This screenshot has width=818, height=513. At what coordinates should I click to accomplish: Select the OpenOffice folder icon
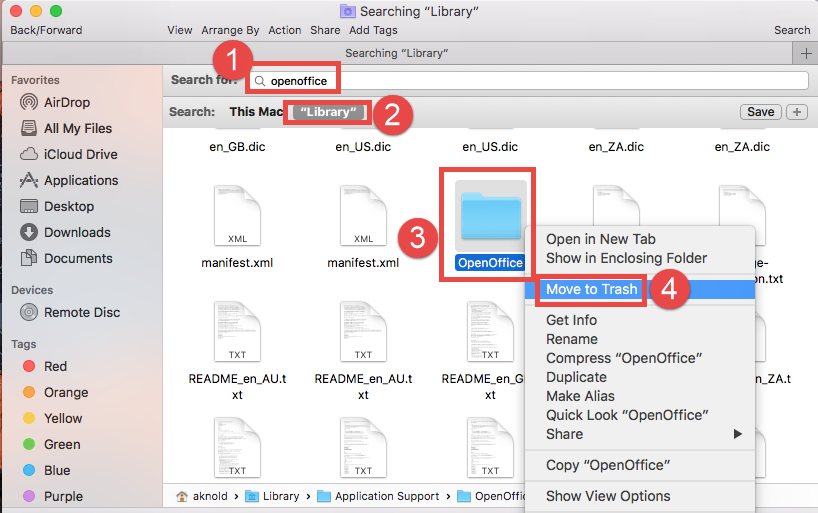tap(490, 217)
